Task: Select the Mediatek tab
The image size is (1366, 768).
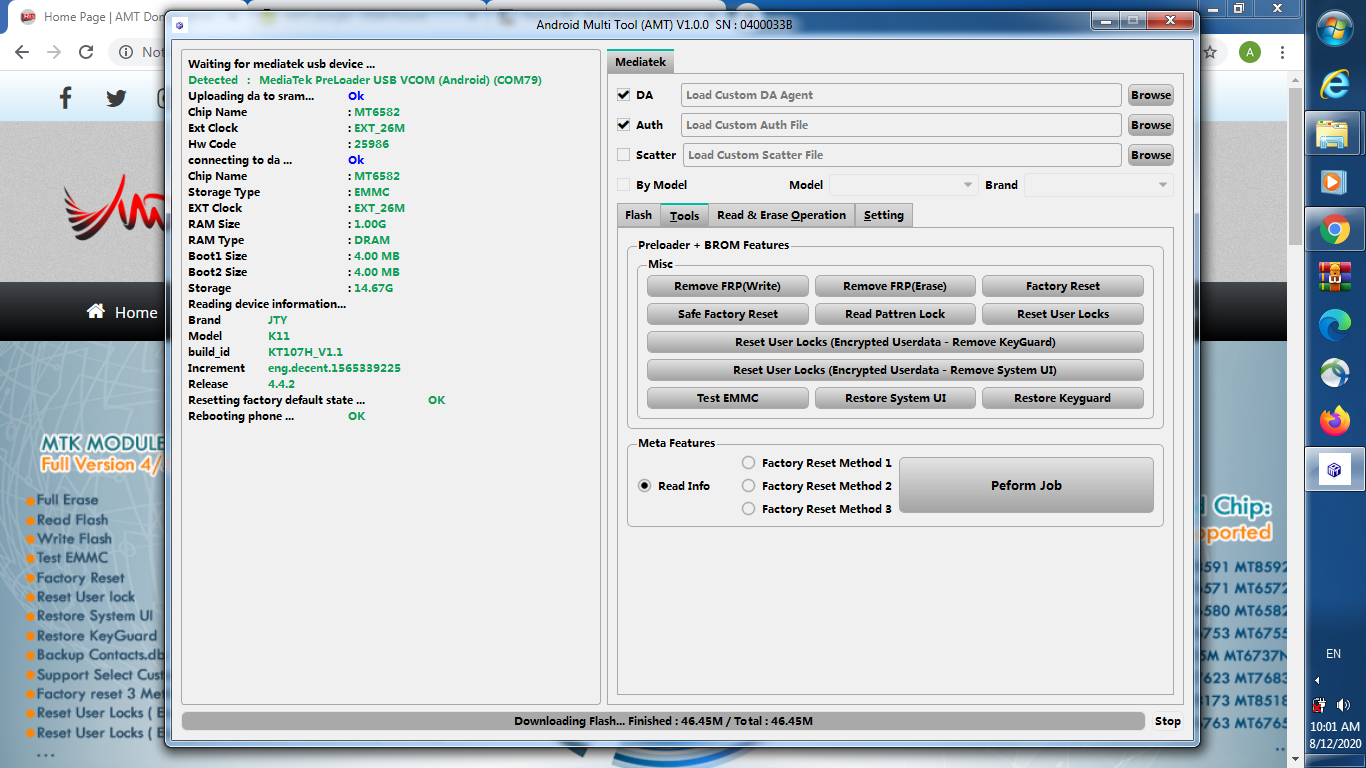Action: (640, 62)
